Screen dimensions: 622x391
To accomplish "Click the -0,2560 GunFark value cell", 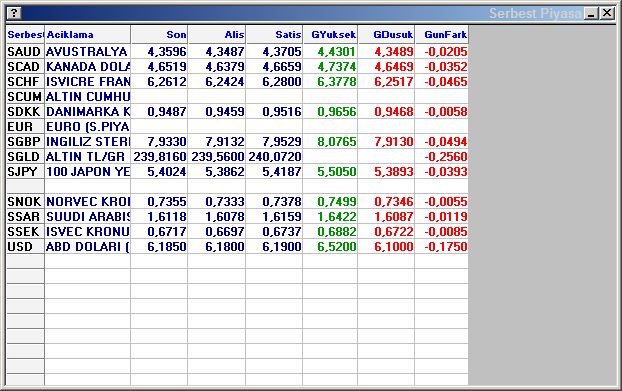I will 442,157.
